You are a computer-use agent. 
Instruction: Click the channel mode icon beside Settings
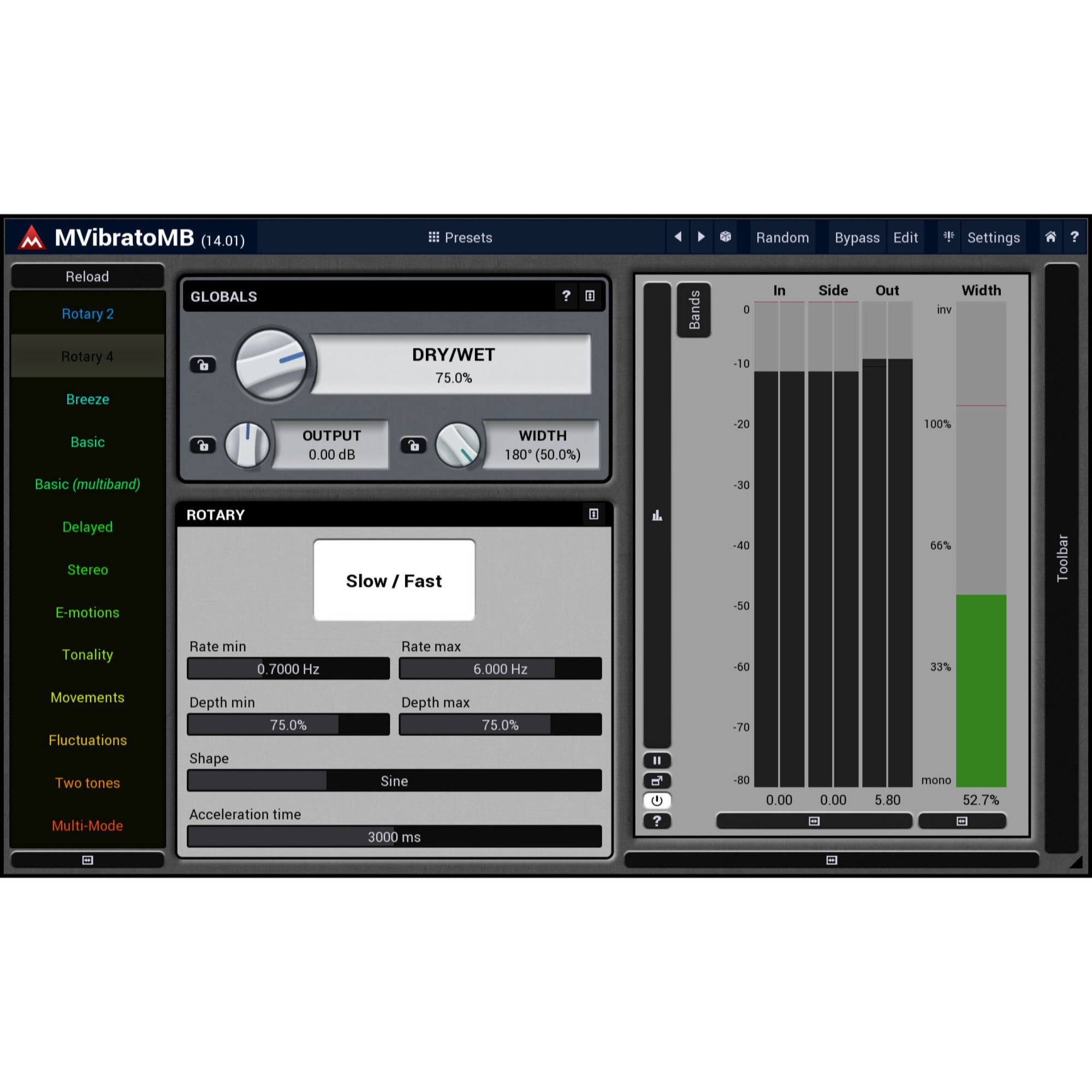coord(948,236)
